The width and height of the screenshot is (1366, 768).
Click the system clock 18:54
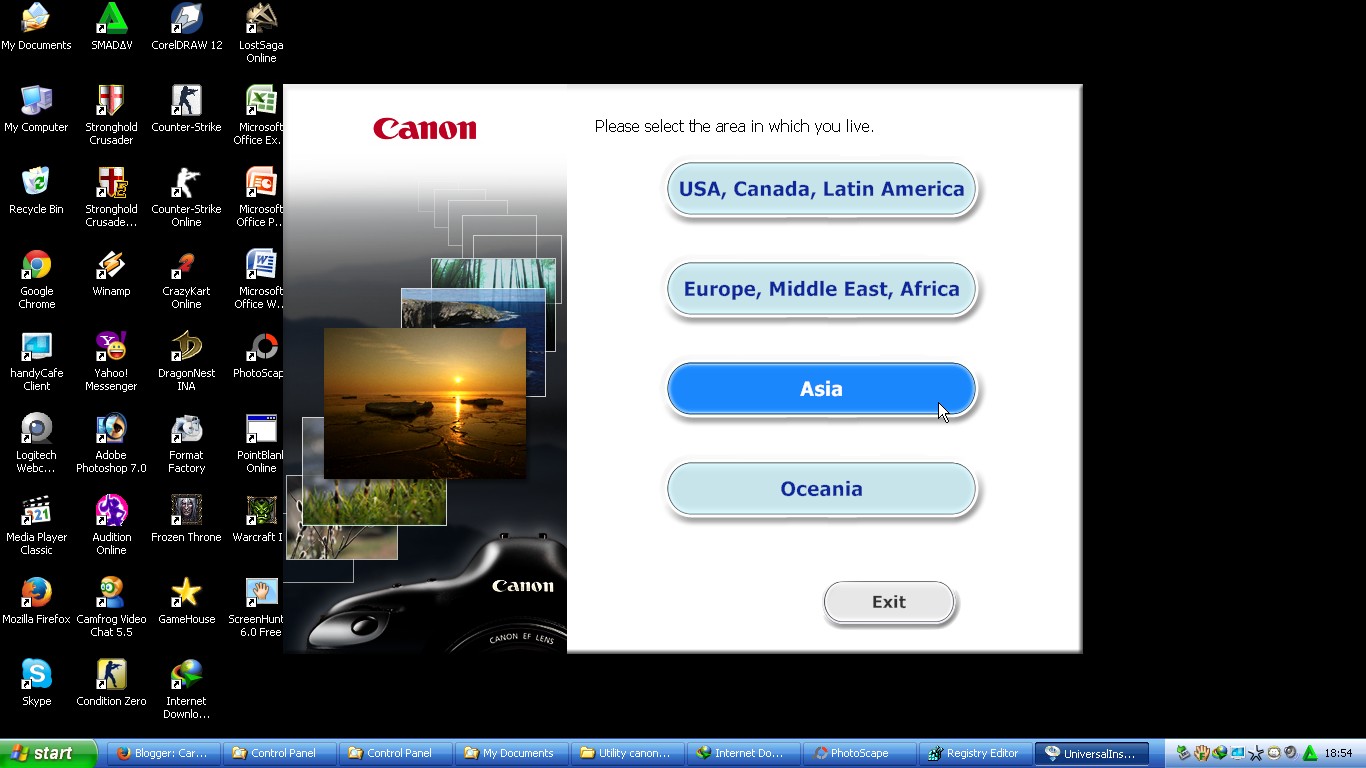pyautogui.click(x=1338, y=754)
